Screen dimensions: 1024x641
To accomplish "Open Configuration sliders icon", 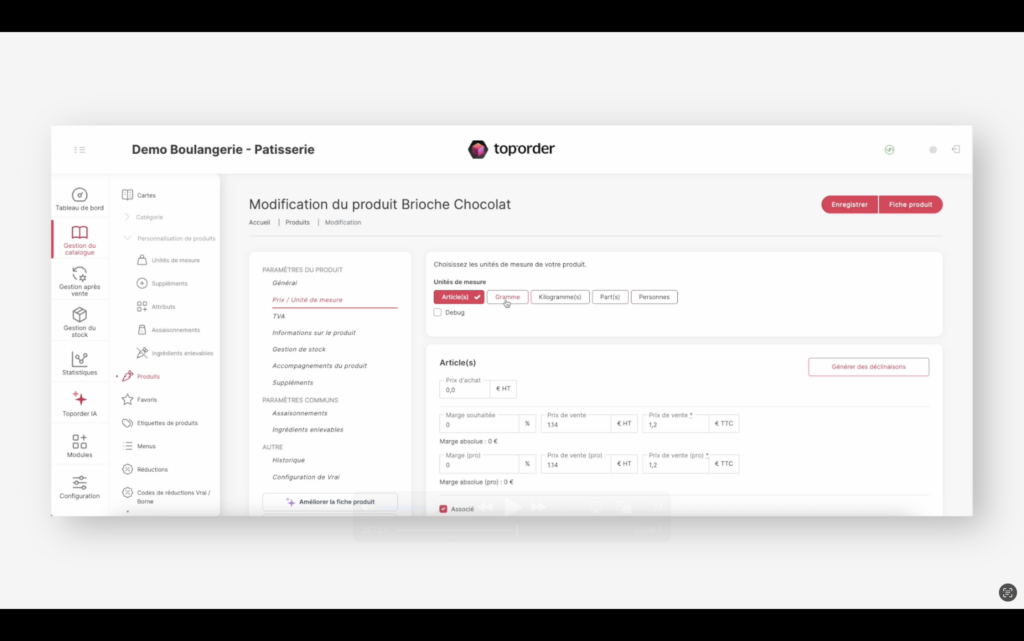I will pyautogui.click(x=79, y=483).
